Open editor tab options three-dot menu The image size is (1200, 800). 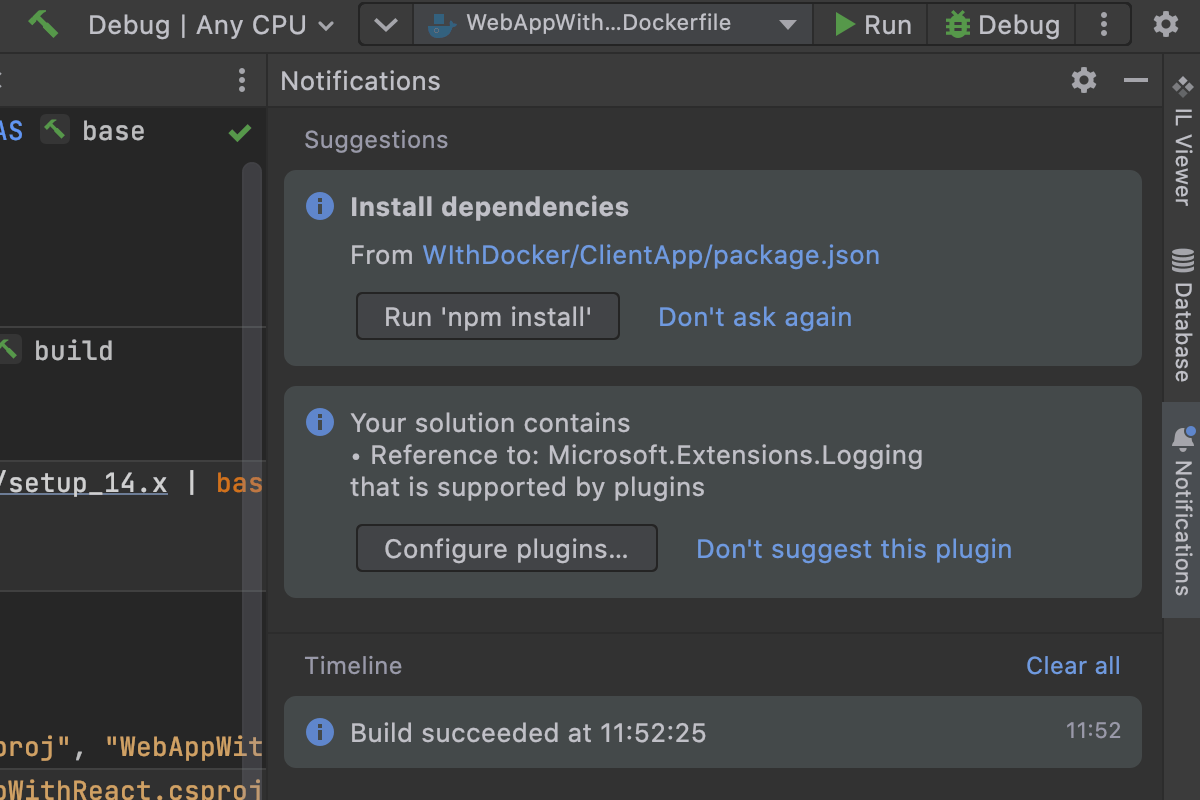point(241,81)
